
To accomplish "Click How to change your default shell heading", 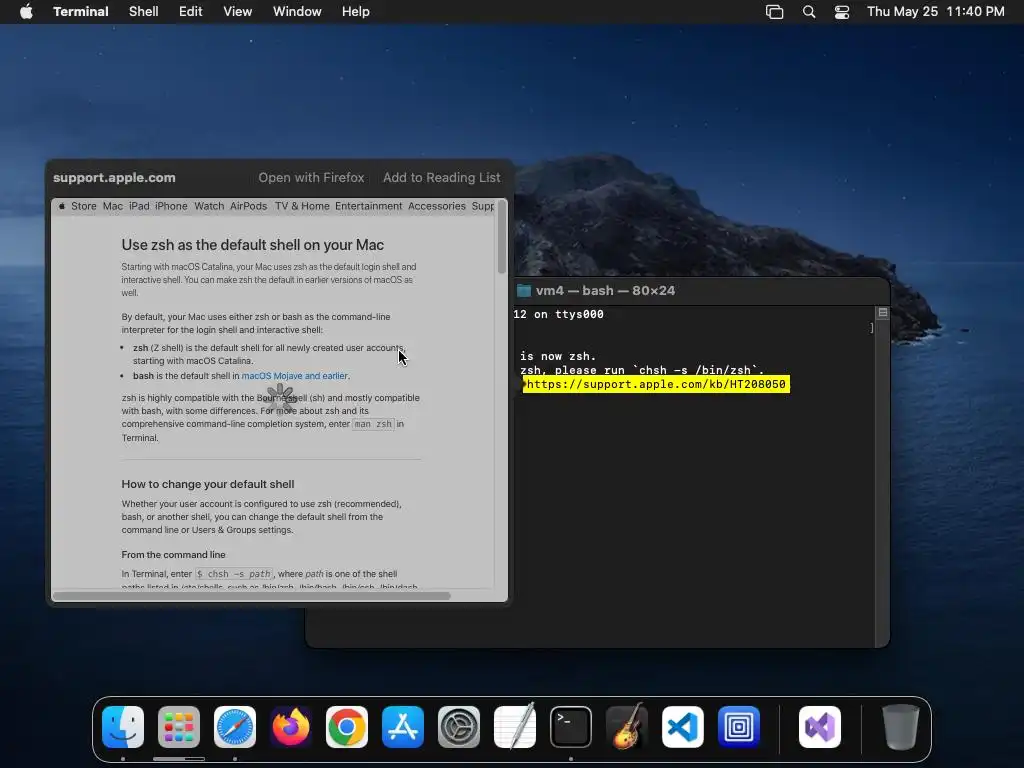I will (x=208, y=484).
